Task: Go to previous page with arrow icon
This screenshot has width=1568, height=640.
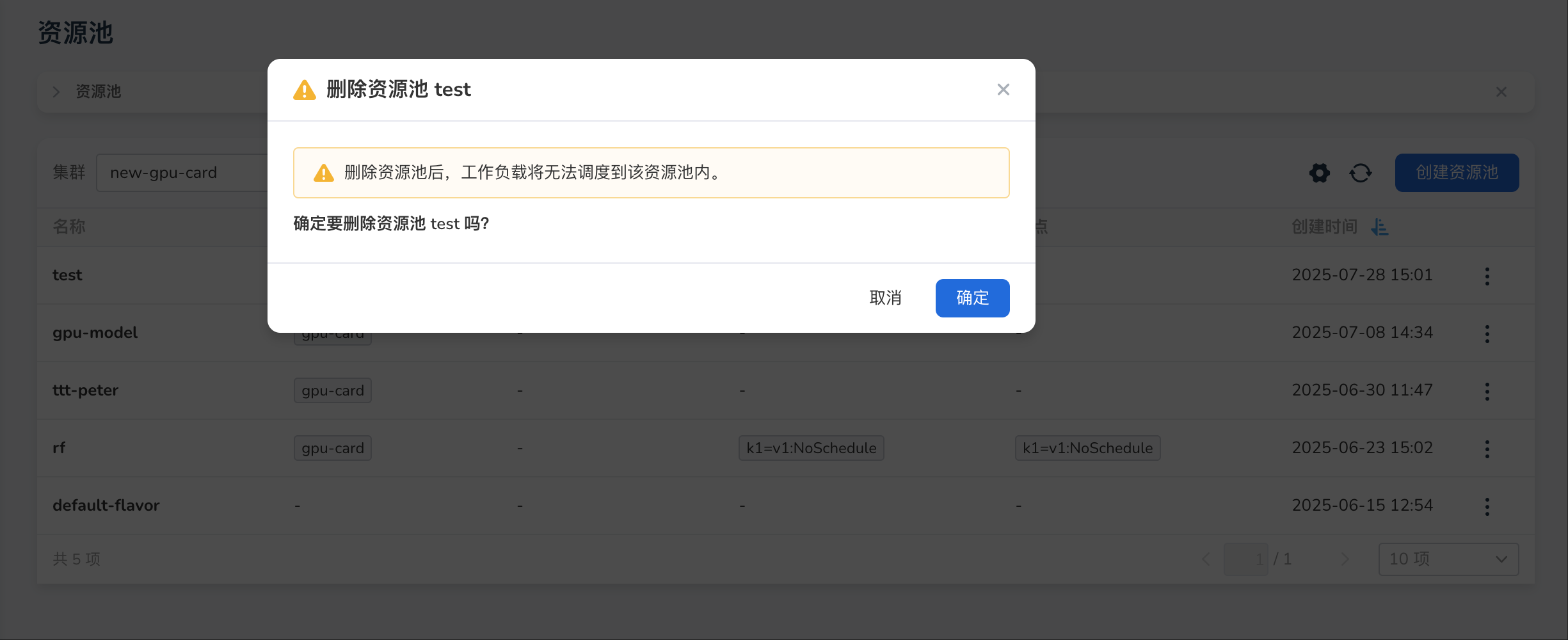Action: (x=1206, y=559)
